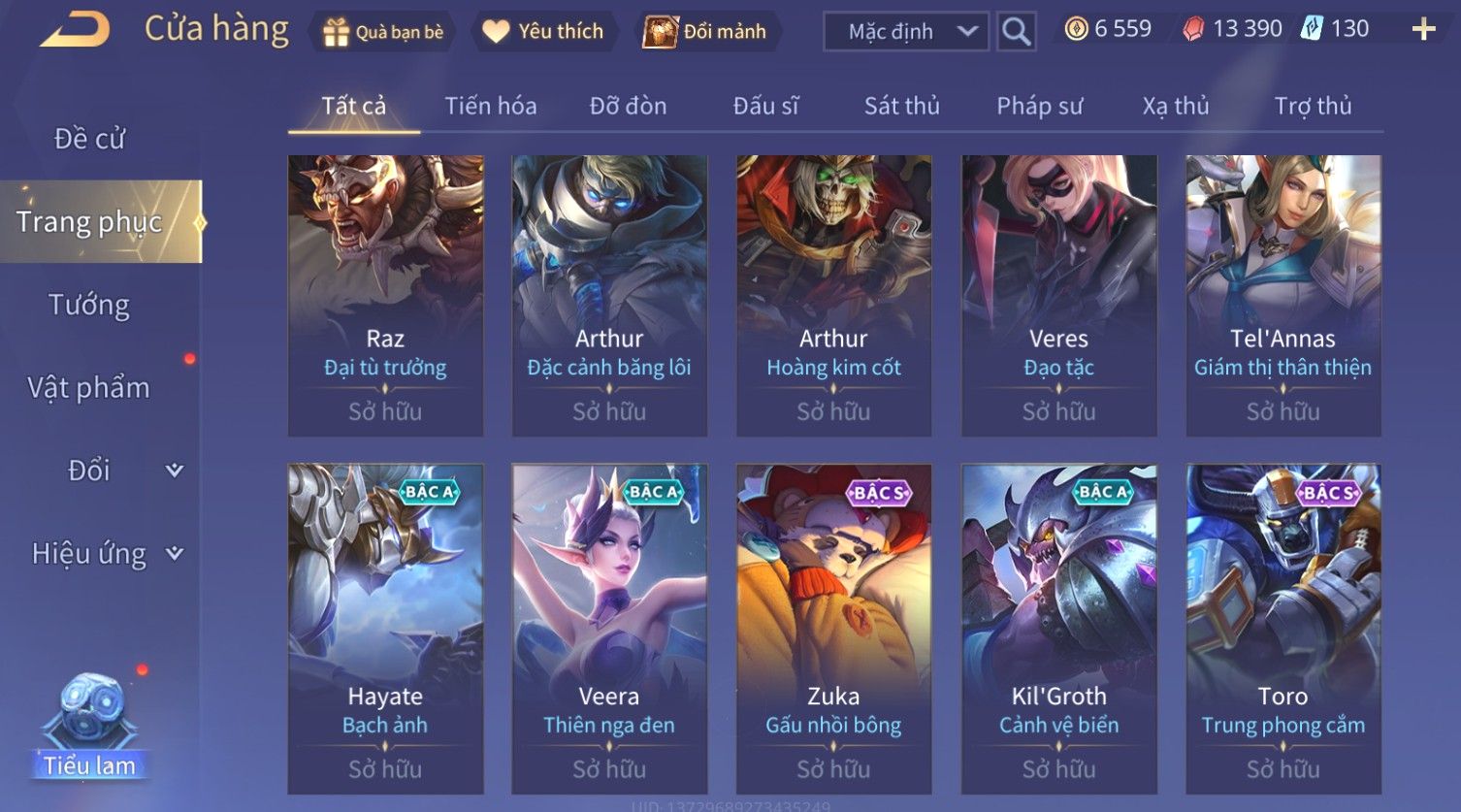Open Quà bạn bè gift icon
This screenshot has height=812, width=1461.
336,32
